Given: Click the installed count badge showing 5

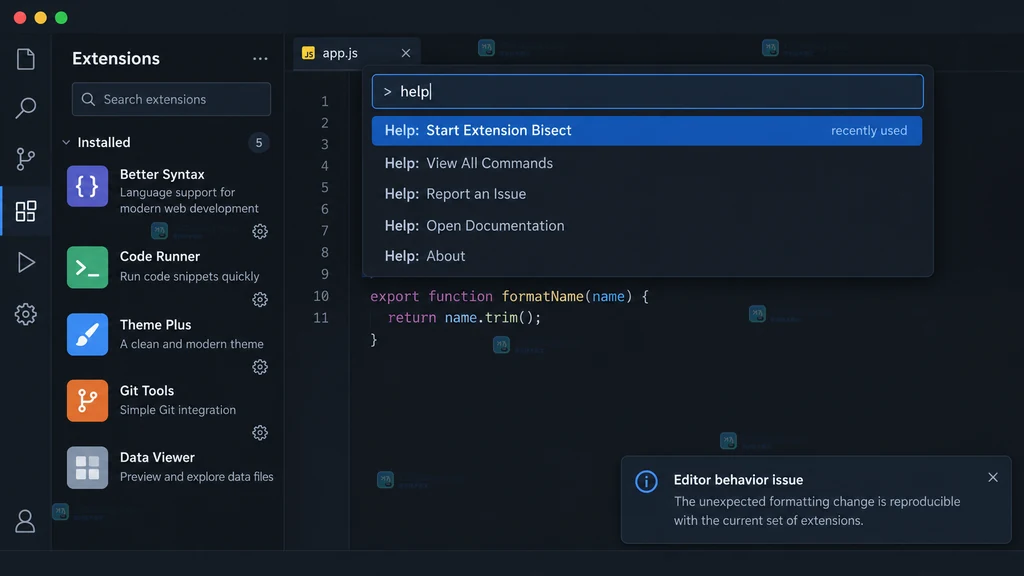Looking at the screenshot, I should [259, 142].
